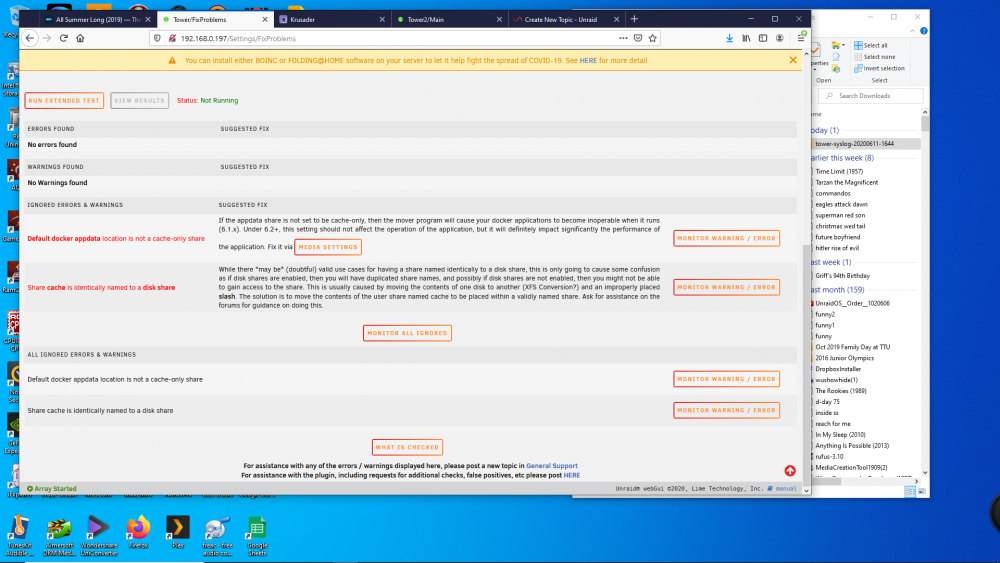Monitor warning for docker appdata in ignored errors section
The height and width of the screenshot is (563, 1000).
point(726,238)
